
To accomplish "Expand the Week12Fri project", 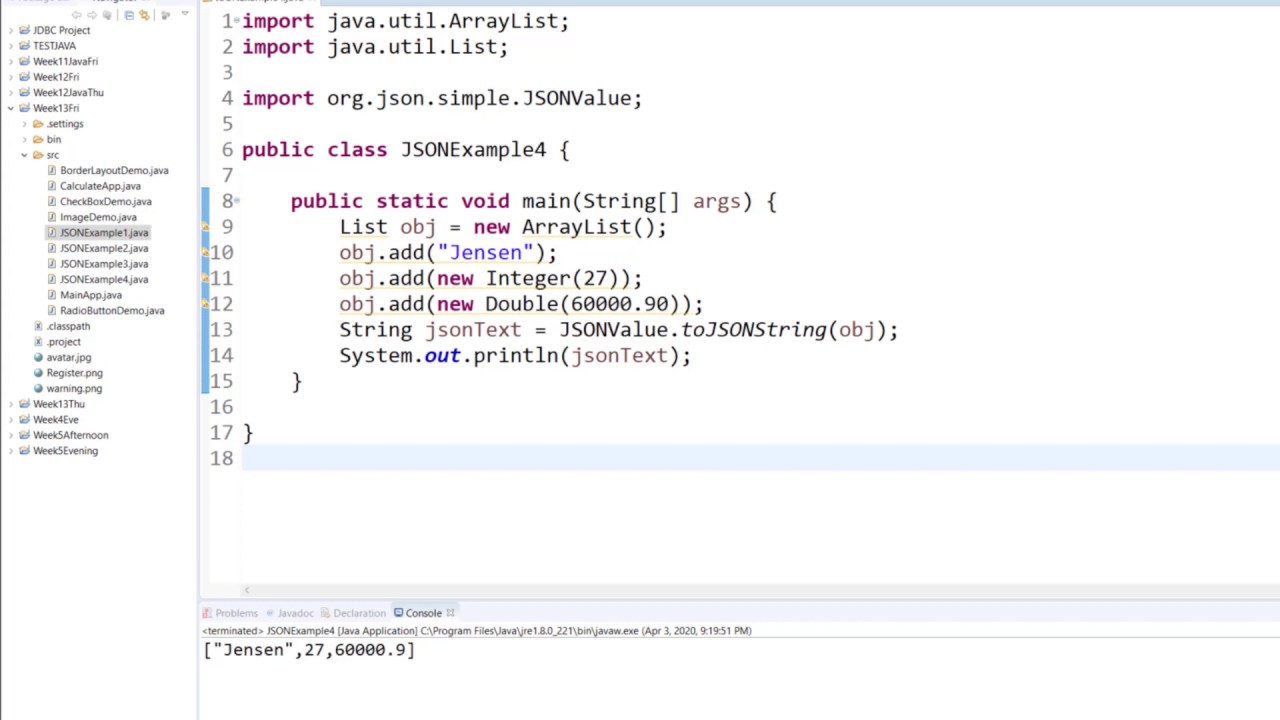I will coord(11,77).
